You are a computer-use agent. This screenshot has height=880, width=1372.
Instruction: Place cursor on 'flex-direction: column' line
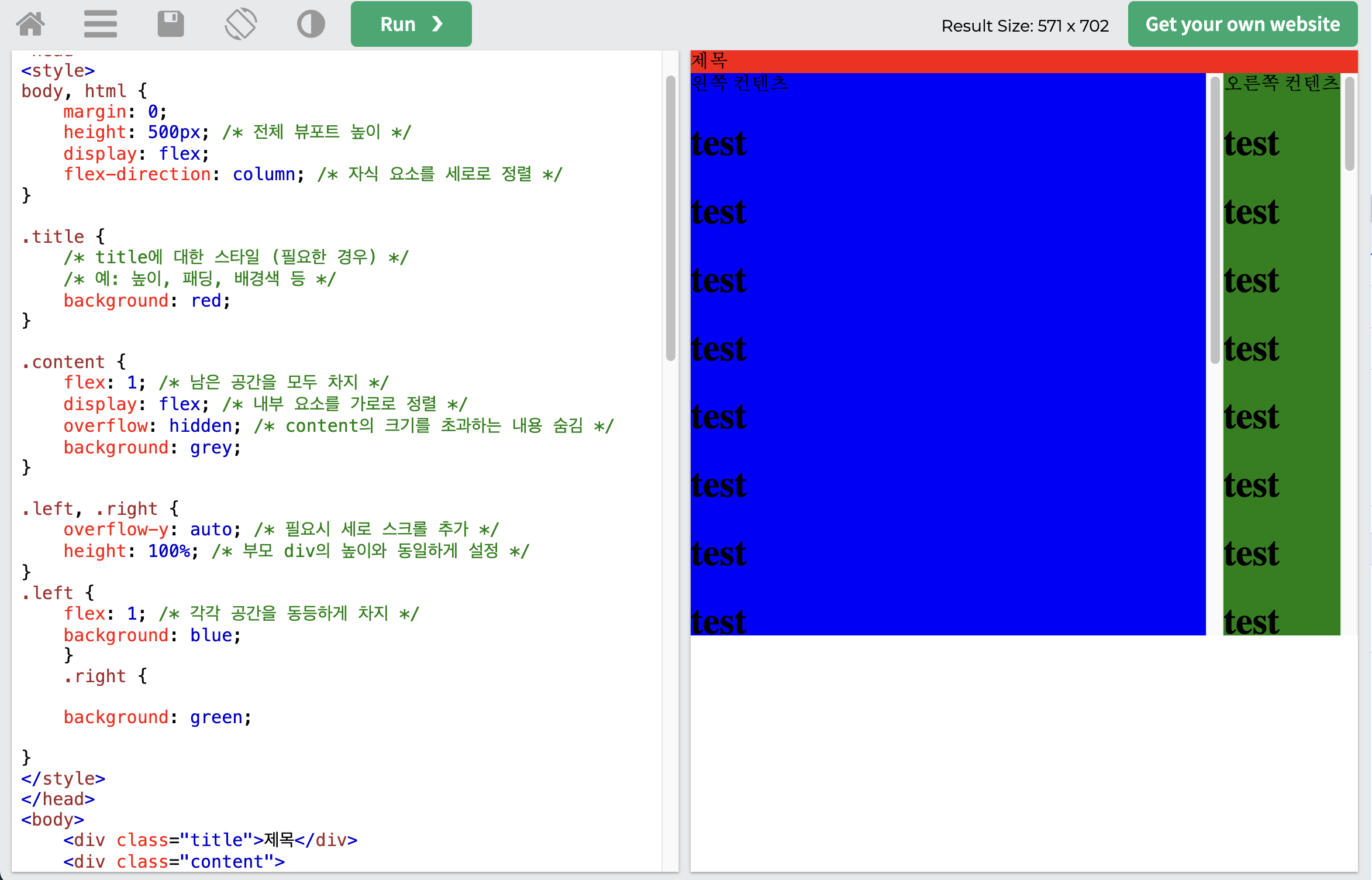coord(313,174)
